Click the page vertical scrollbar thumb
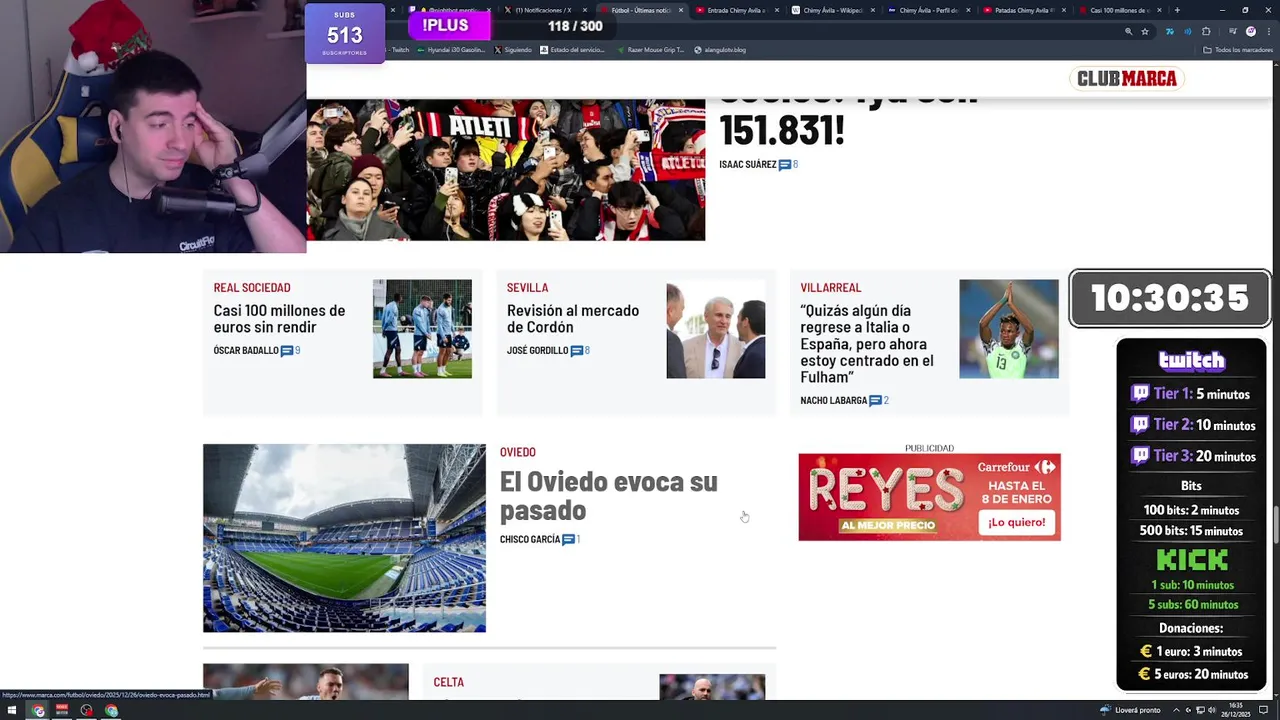This screenshot has width=1280, height=720. [x=1275, y=525]
